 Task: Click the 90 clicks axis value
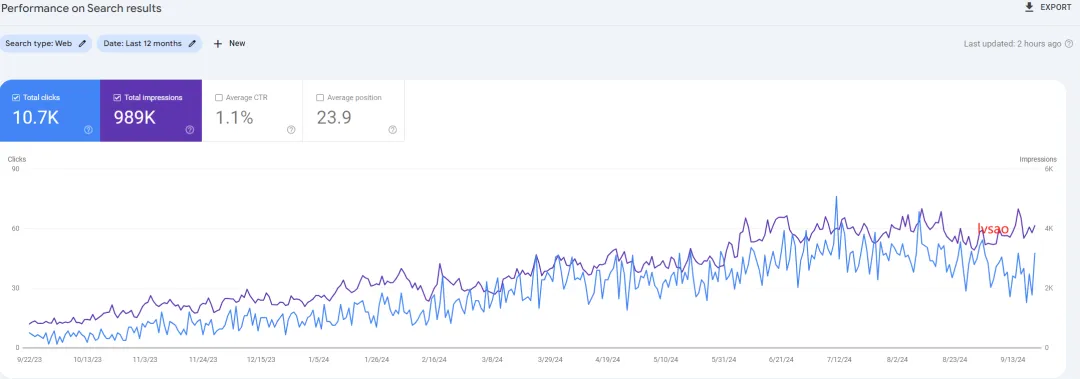tap(14, 169)
